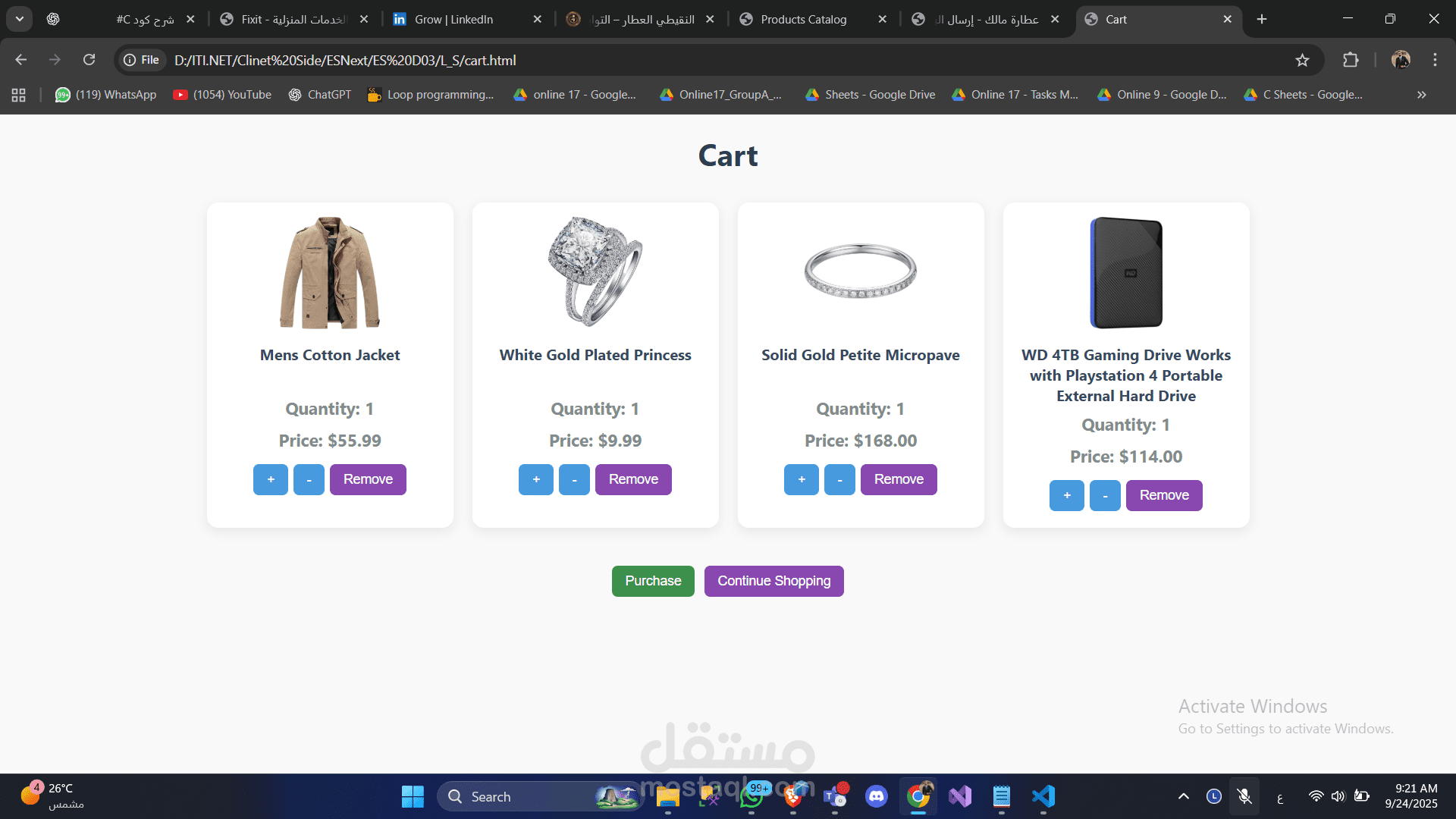1456x819 pixels.
Task: Open the clock and date 9:21 AM
Action: tap(1410, 796)
